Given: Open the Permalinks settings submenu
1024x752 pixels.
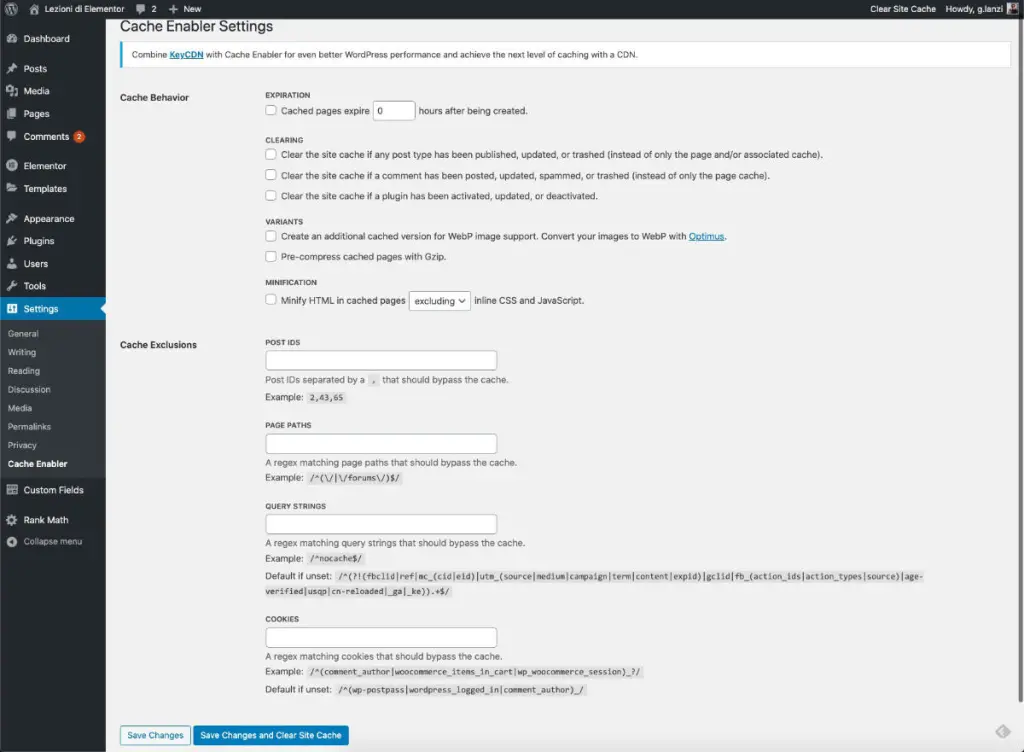Looking at the screenshot, I should point(29,427).
